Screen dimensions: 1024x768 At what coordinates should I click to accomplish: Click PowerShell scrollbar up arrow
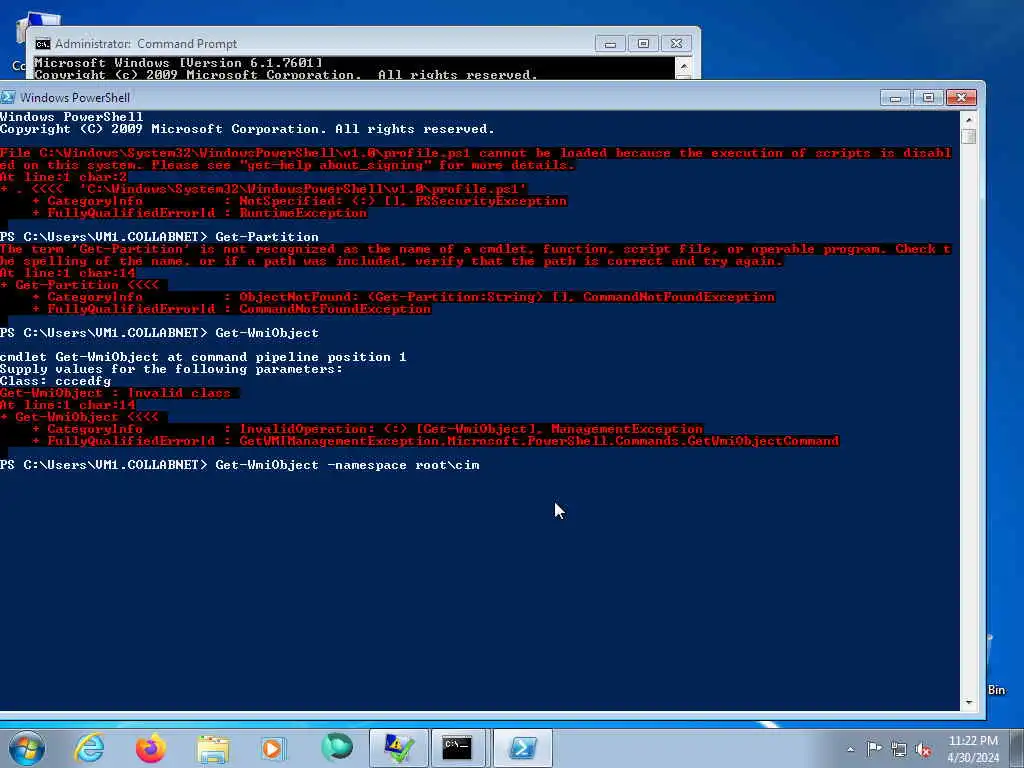click(968, 120)
